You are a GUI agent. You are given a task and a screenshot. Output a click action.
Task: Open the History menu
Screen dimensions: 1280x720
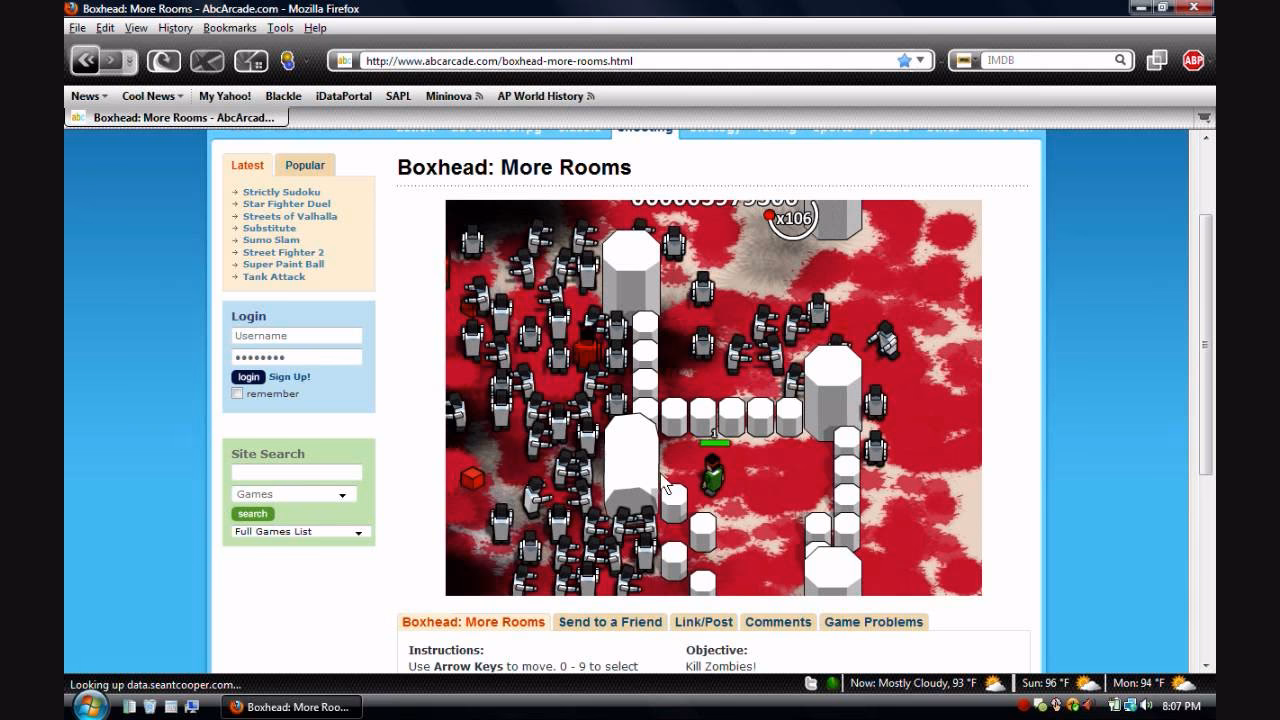(x=175, y=28)
